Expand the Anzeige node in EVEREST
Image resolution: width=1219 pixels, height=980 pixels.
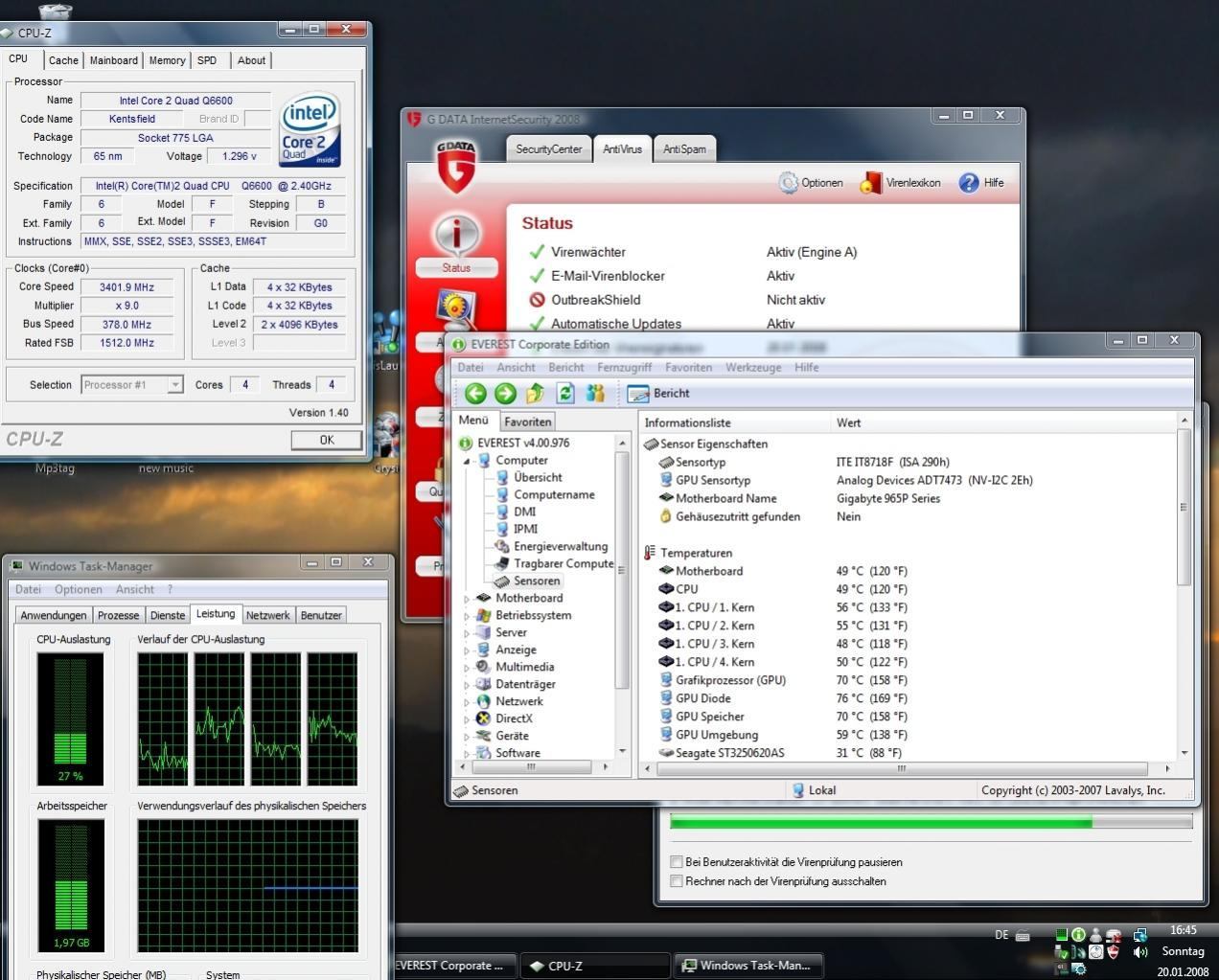point(468,650)
